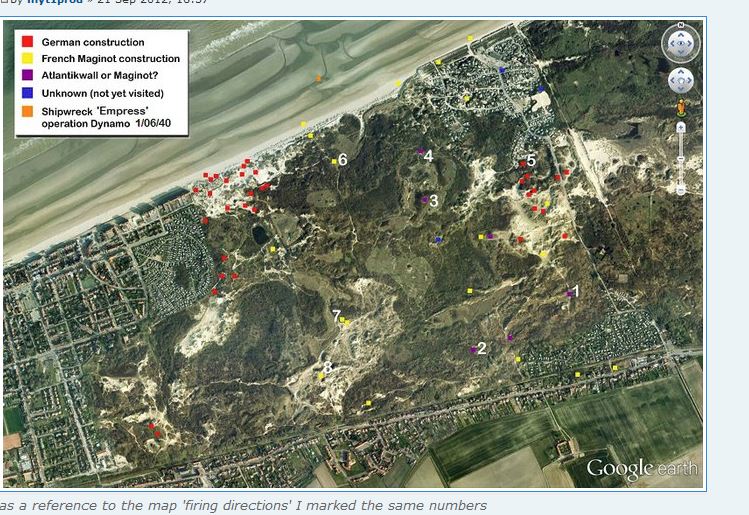749x515 pixels.
Task: Click the "Shipwreck 'Empress'" legend text
Action: coord(95,111)
